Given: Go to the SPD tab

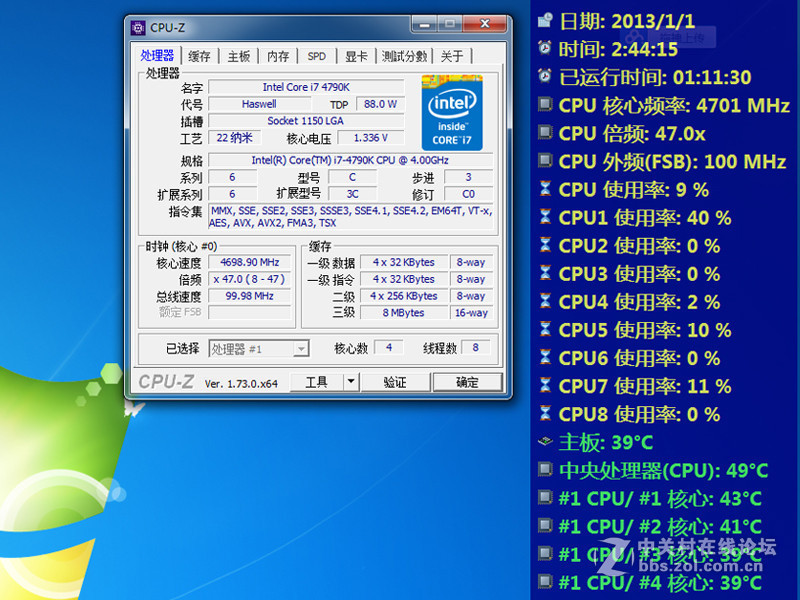Looking at the screenshot, I should point(316,56).
